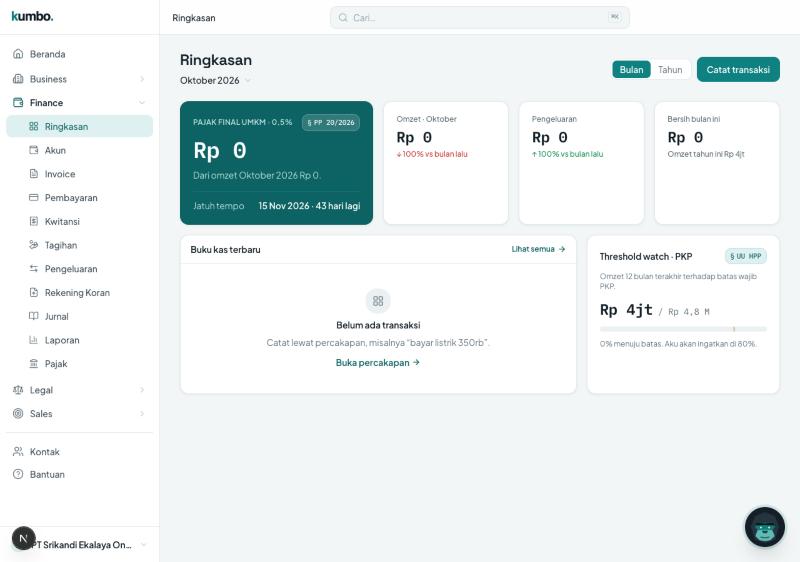
Task: Click the empty-state grid icon in Buku kas
Action: tap(378, 301)
